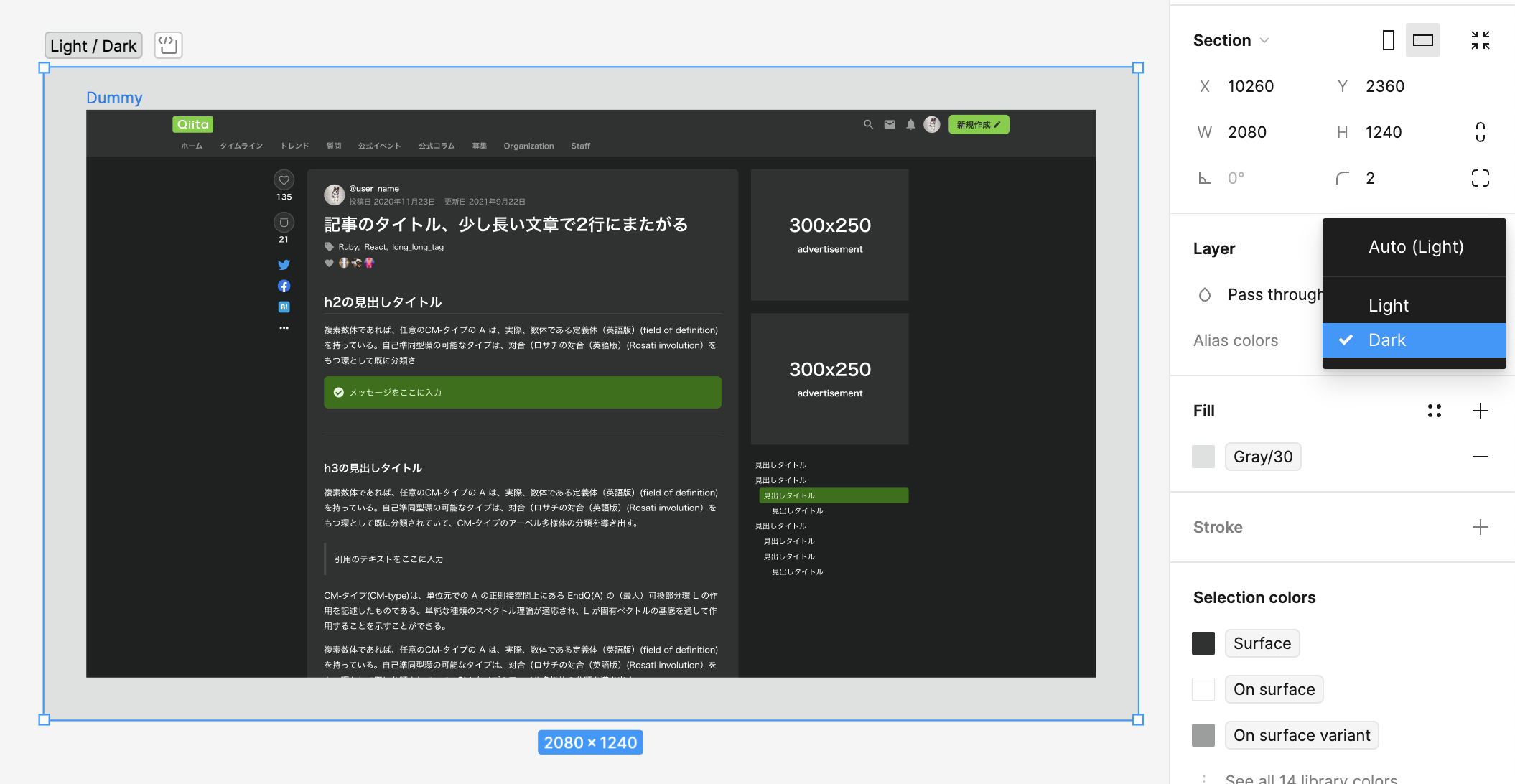Open independent corners icon

[1480, 178]
